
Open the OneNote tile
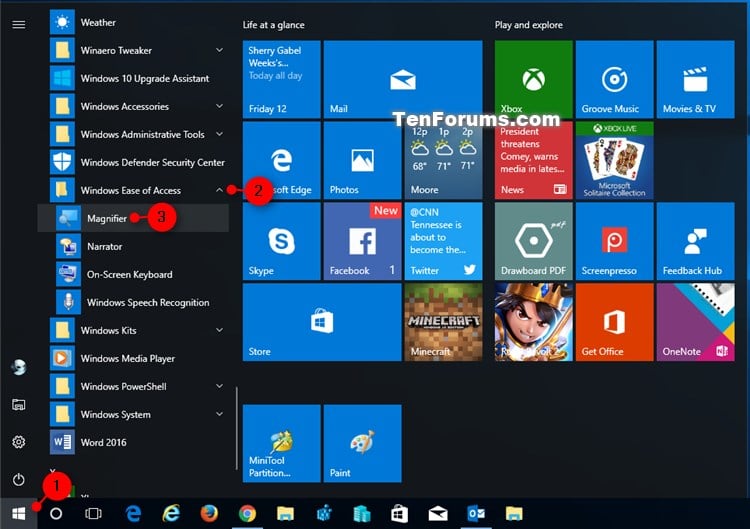695,322
